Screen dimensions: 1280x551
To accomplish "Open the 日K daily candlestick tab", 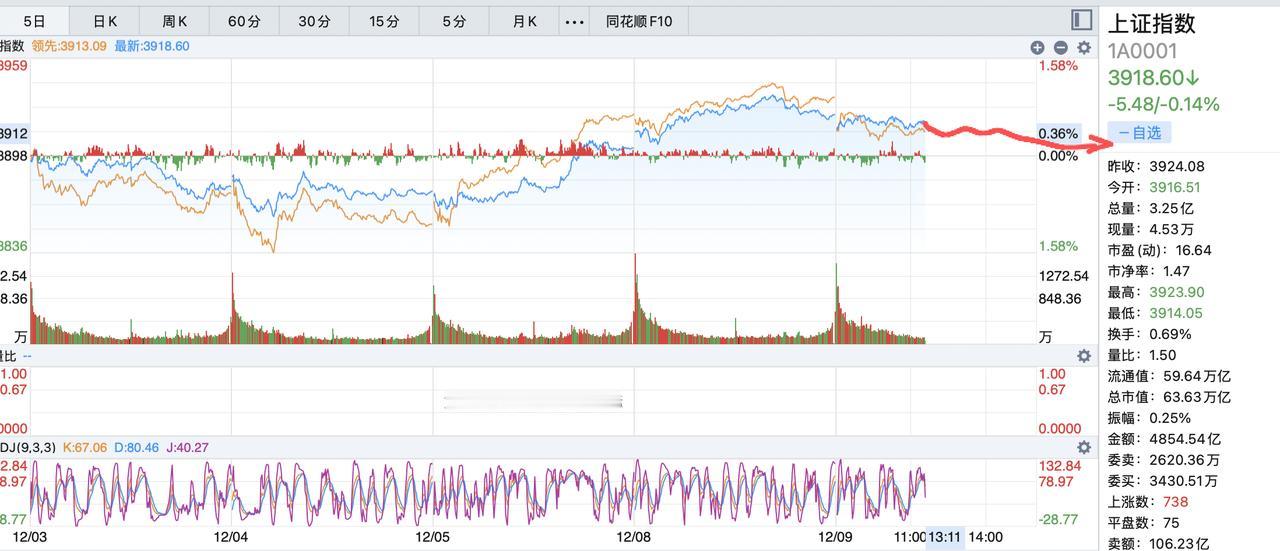I will [104, 21].
